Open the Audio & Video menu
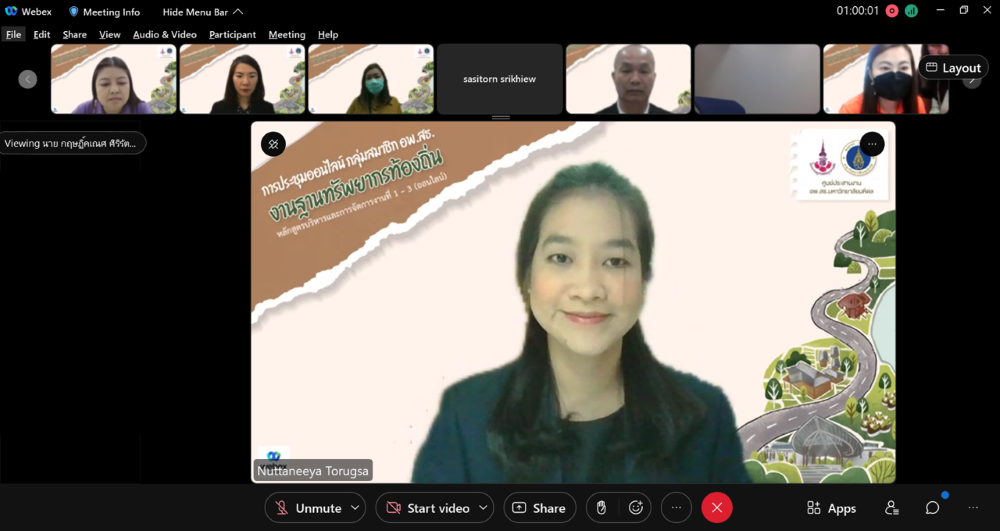 coord(164,34)
